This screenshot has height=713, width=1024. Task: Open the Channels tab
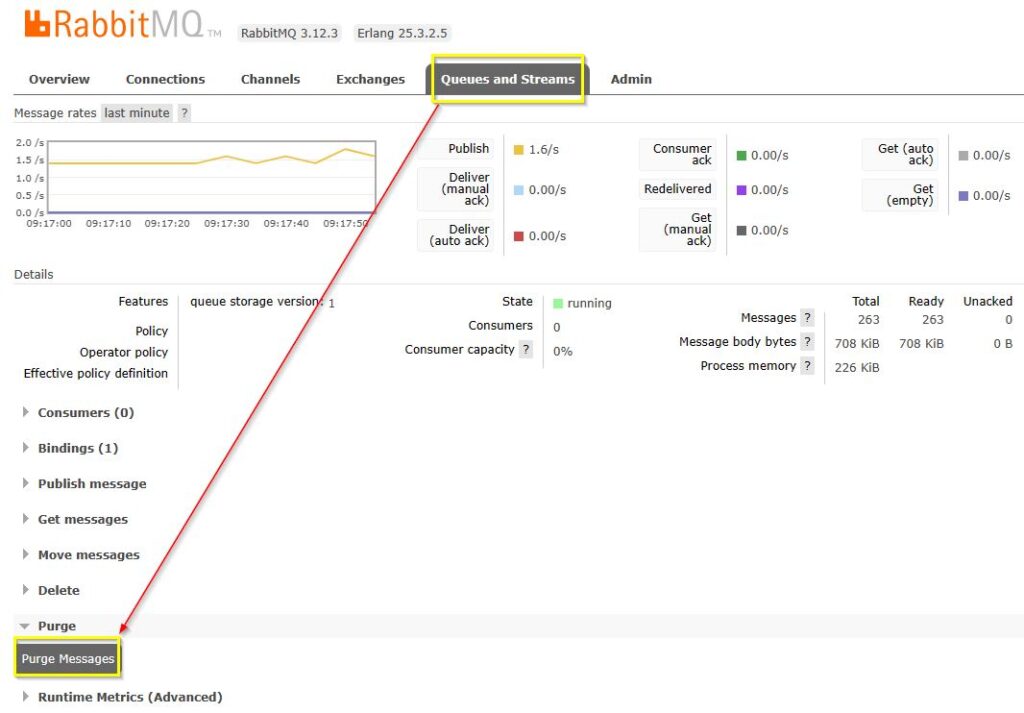click(270, 79)
